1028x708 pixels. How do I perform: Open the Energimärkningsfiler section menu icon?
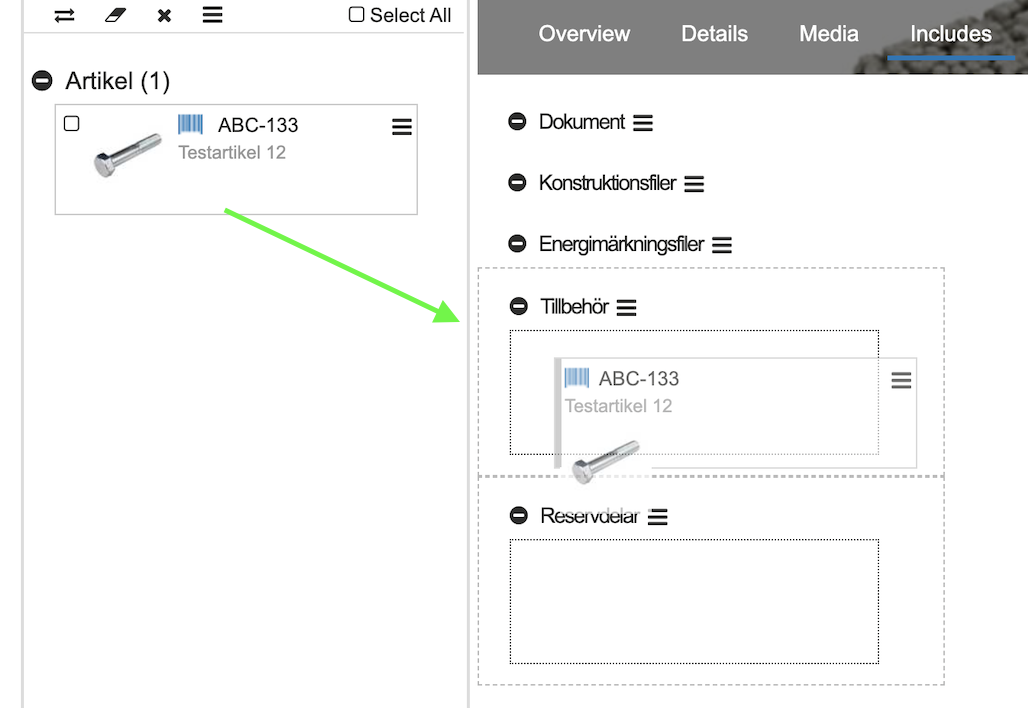[x=722, y=245]
